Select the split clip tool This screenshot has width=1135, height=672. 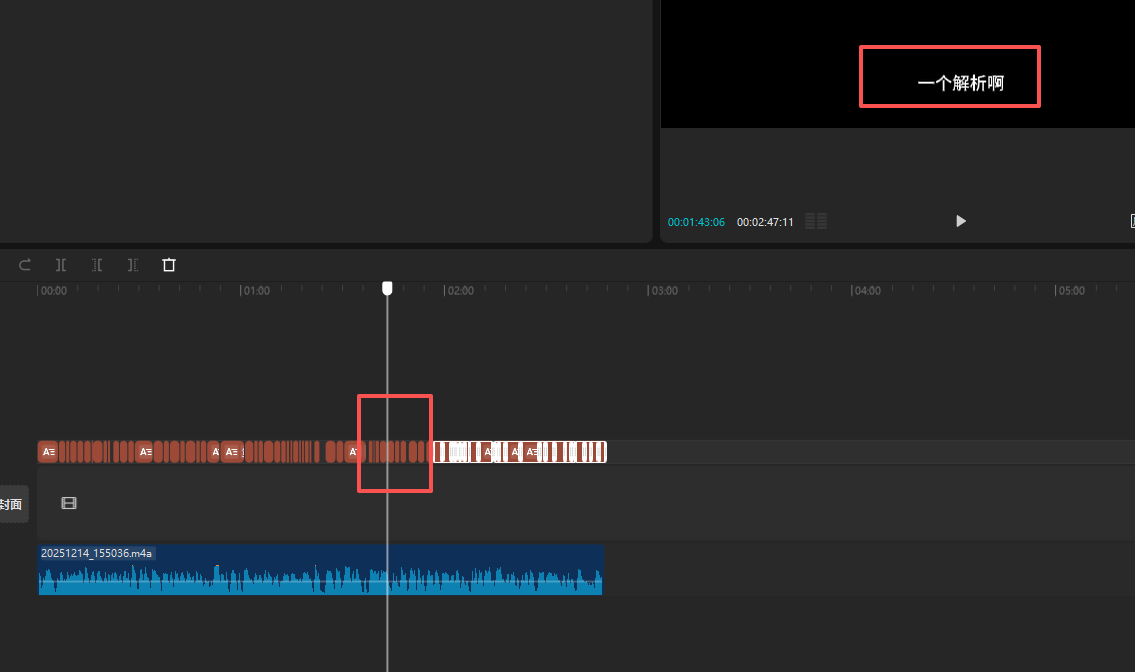[x=61, y=265]
